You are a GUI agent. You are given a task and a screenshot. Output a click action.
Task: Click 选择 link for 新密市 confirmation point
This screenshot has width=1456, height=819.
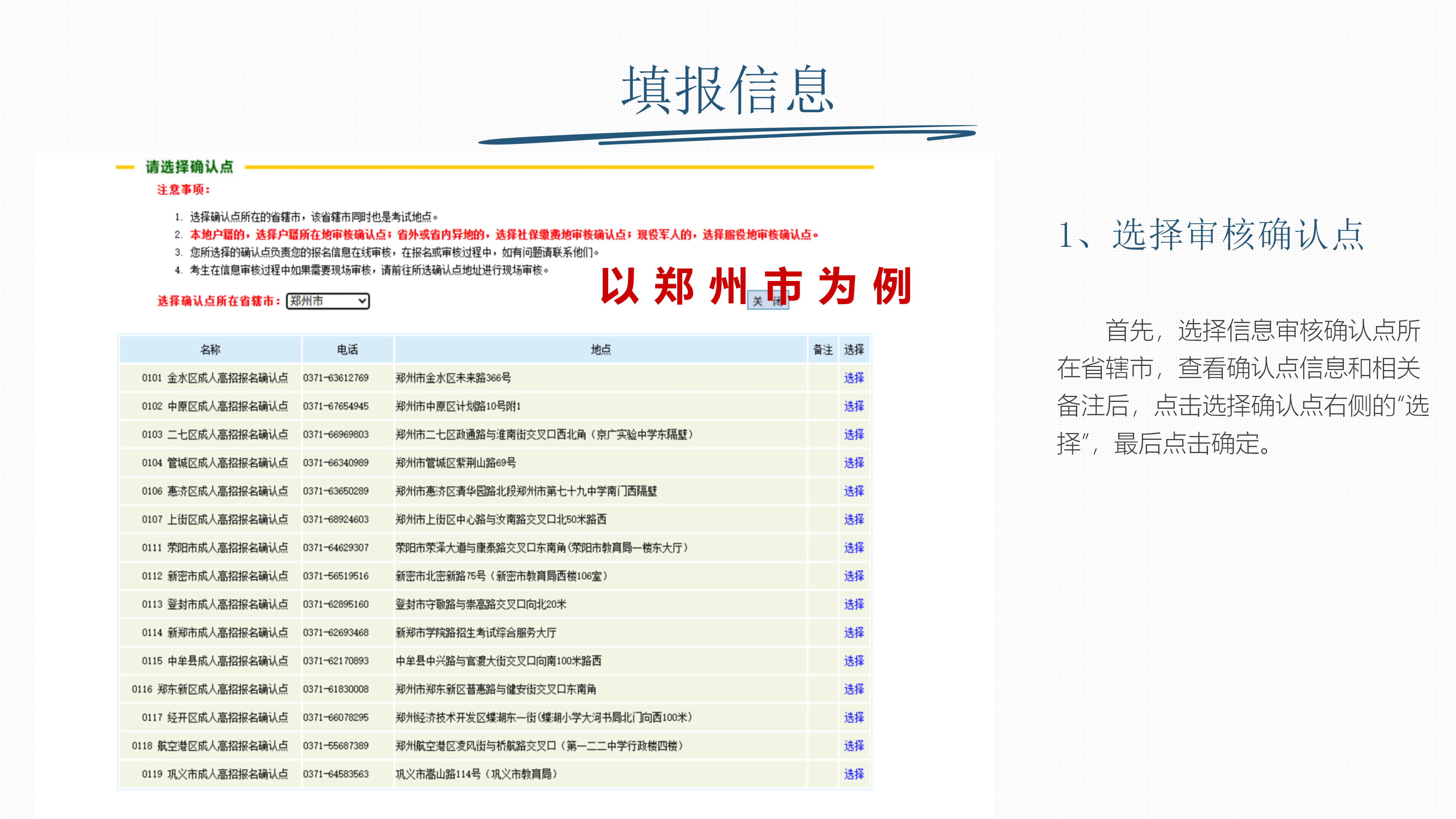[x=854, y=576]
